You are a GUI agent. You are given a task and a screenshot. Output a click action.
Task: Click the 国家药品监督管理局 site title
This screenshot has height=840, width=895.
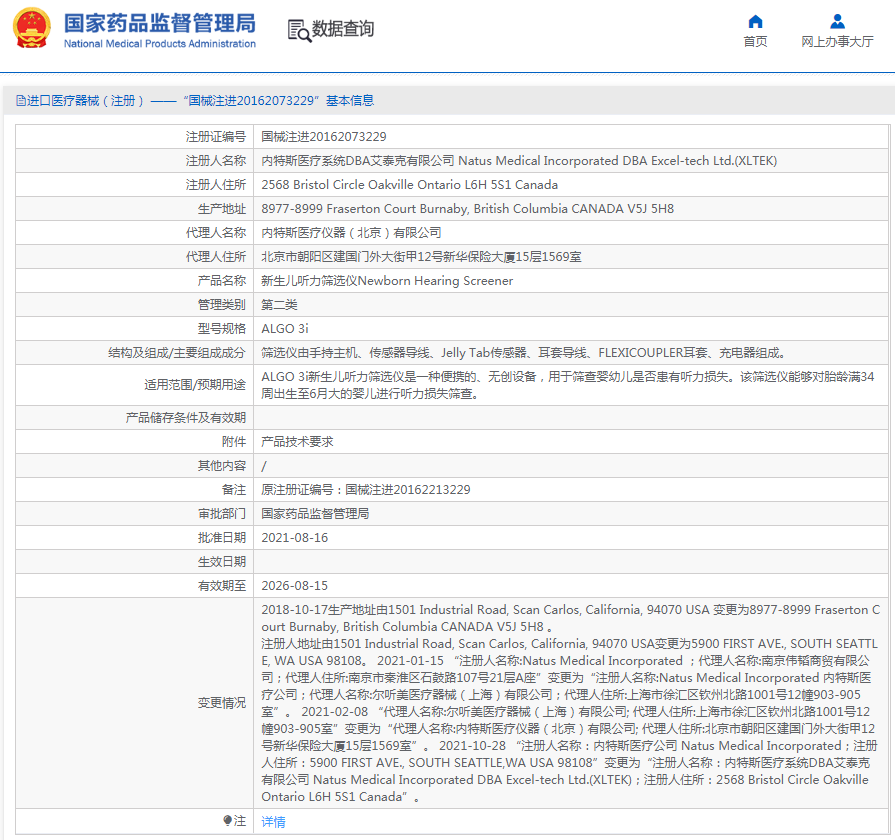159,22
